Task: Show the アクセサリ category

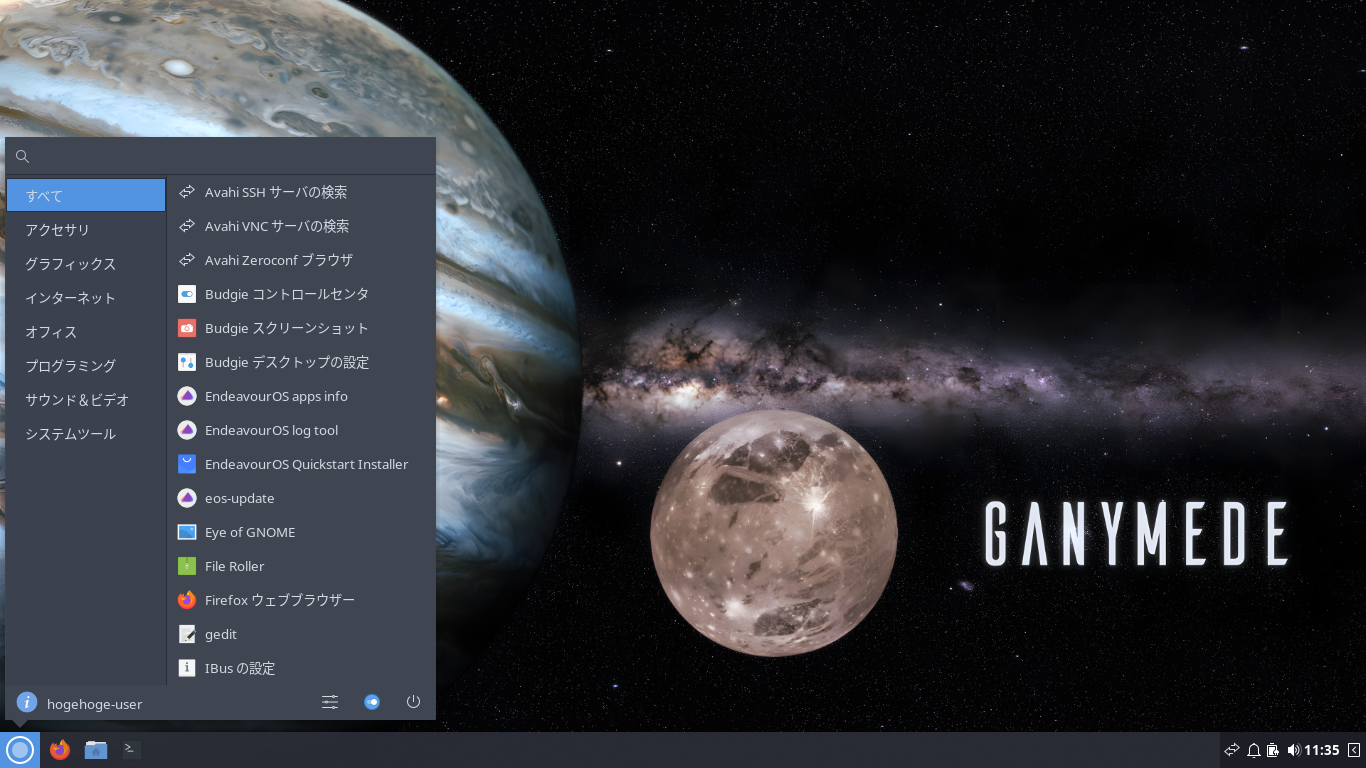Action: pyautogui.click(x=86, y=230)
